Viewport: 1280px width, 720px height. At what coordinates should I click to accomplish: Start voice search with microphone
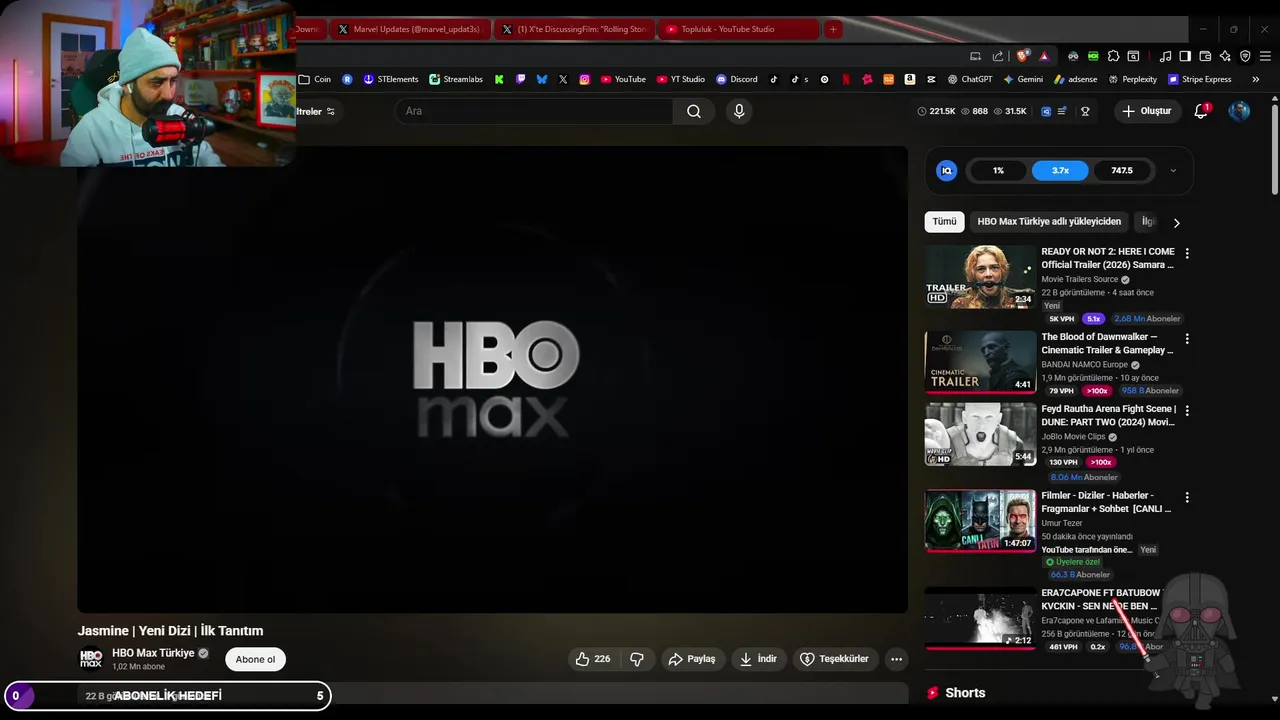tap(739, 111)
